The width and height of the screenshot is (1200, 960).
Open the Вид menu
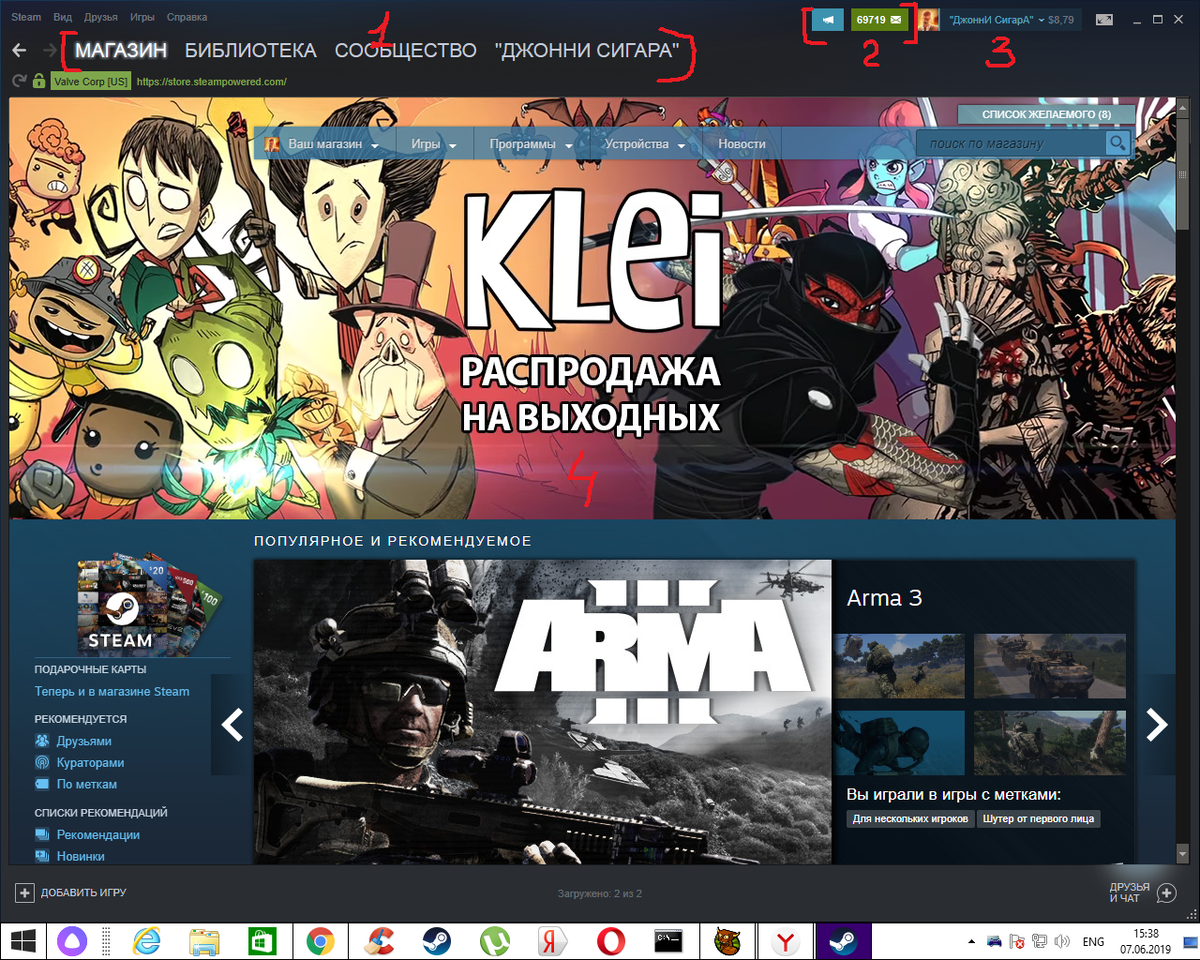point(62,17)
